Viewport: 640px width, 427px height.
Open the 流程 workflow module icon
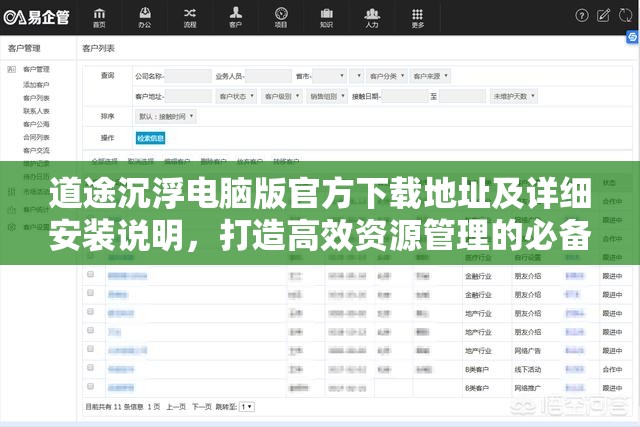pos(190,18)
